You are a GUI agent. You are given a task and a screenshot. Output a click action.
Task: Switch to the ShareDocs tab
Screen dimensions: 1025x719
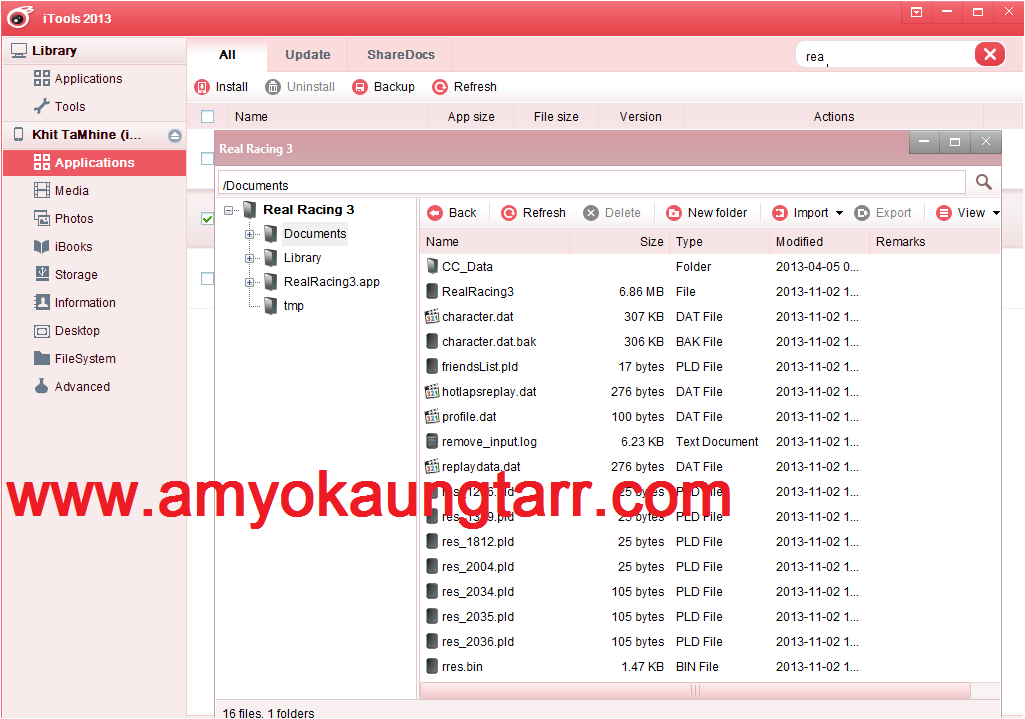pos(400,55)
